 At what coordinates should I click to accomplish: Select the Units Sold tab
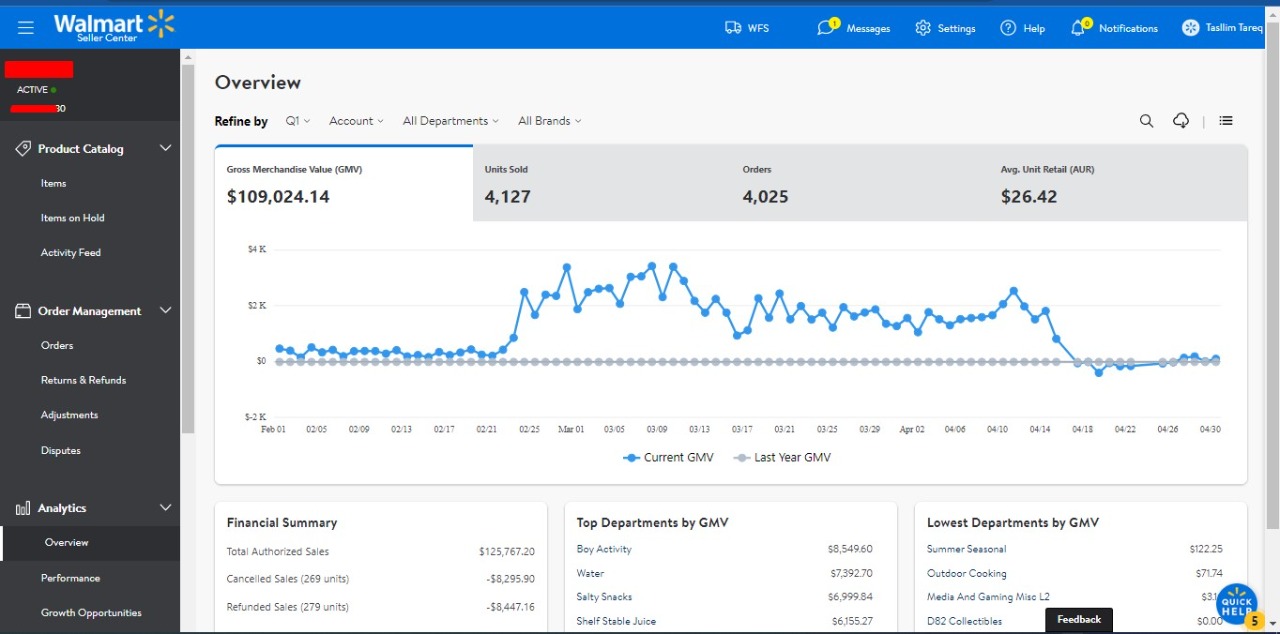point(602,183)
